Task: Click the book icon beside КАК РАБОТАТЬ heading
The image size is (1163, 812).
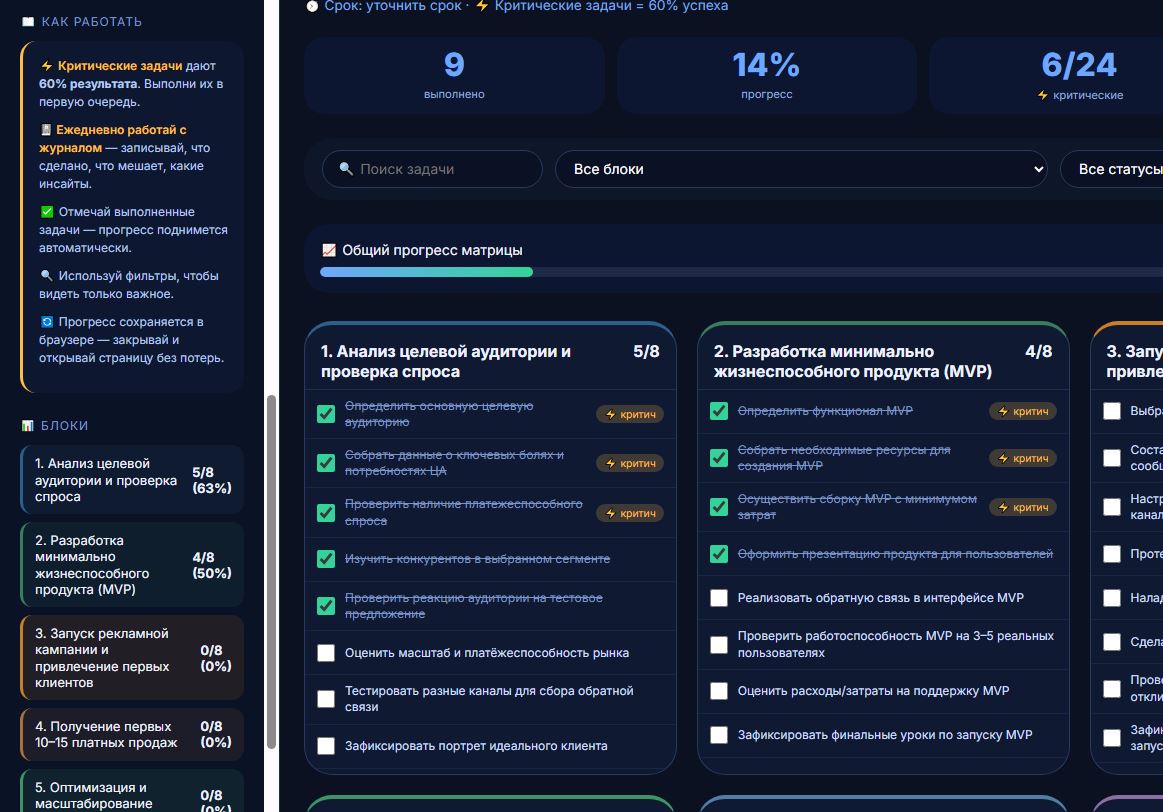Action: (28, 22)
